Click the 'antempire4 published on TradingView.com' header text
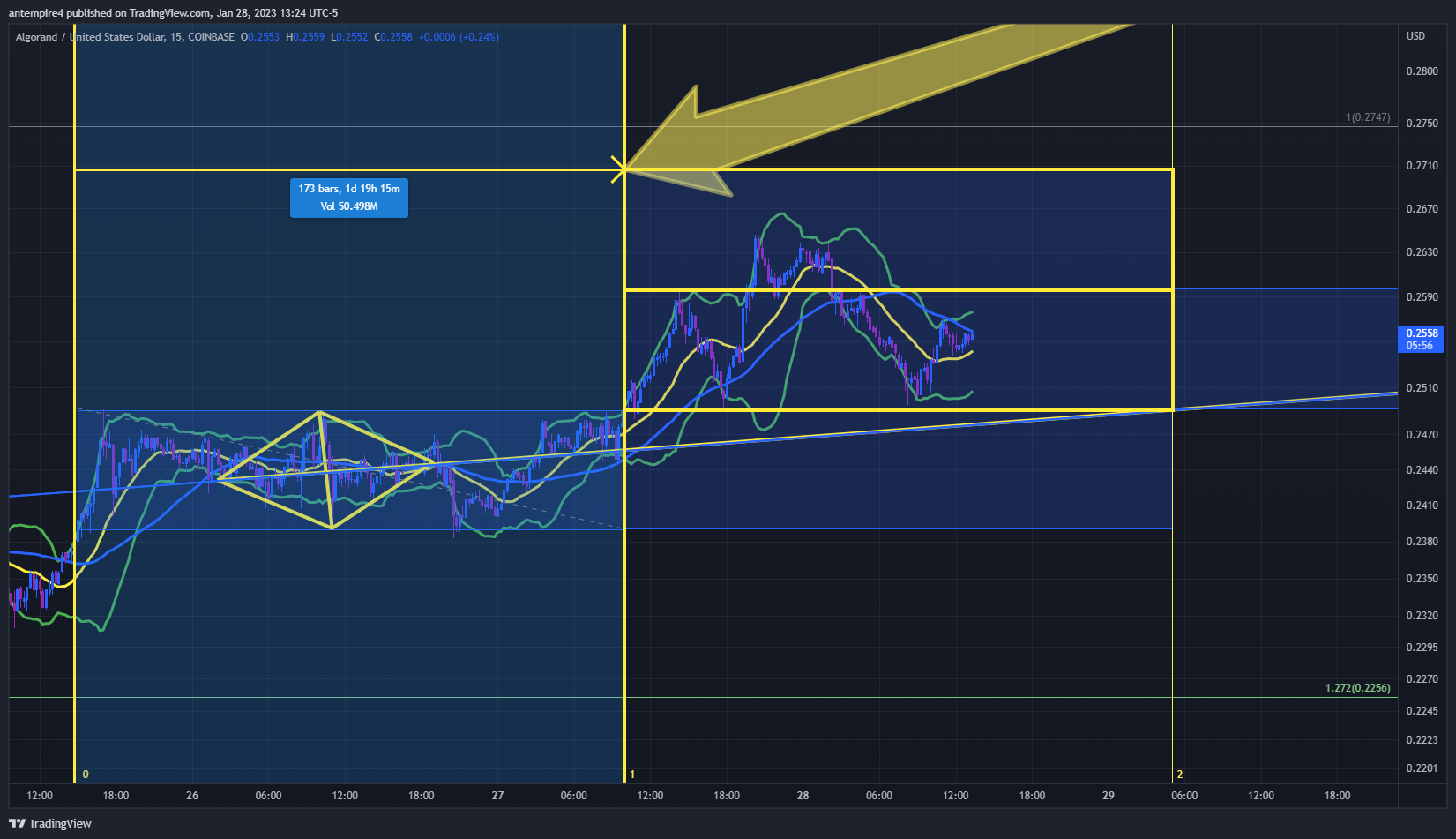Image resolution: width=1456 pixels, height=839 pixels. coord(110,13)
